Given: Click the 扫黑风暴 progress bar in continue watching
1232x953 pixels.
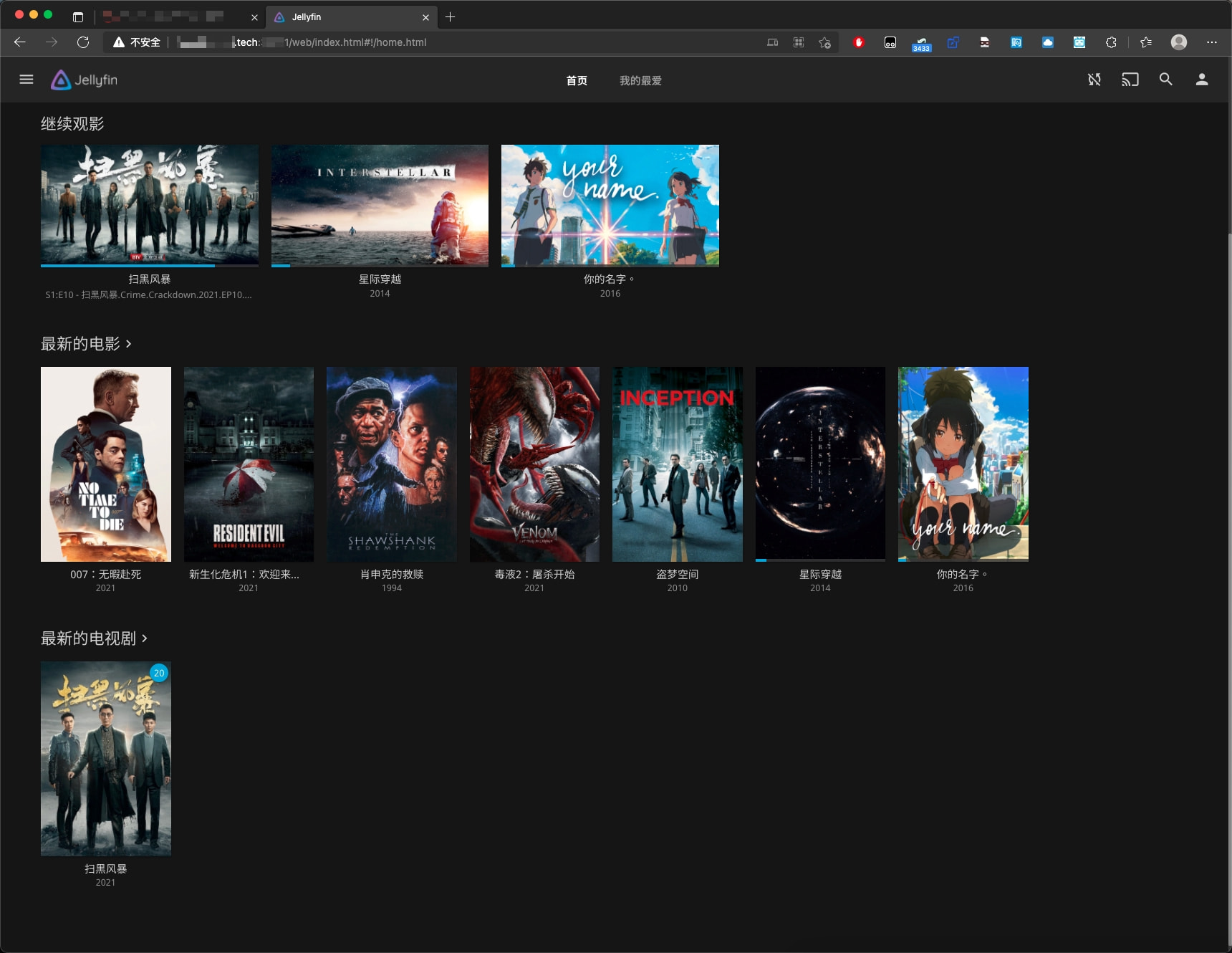Looking at the screenshot, I should click(x=150, y=265).
